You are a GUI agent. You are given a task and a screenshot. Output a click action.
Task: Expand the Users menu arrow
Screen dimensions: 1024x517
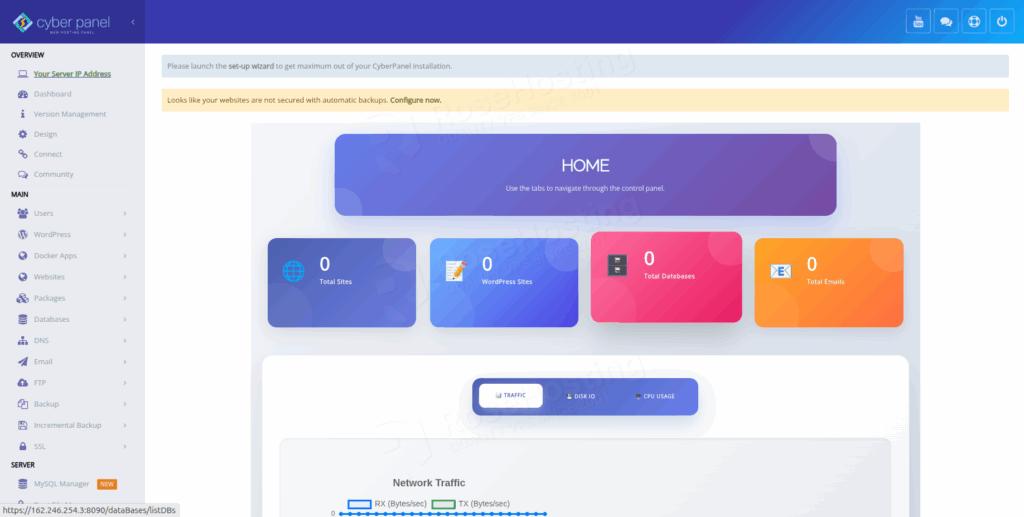tap(125, 213)
